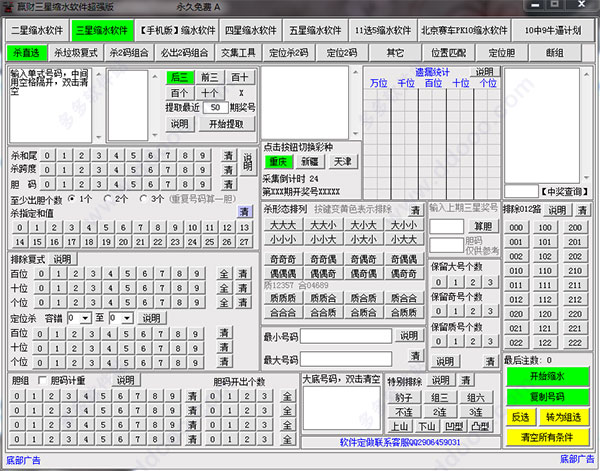Exclude 012路 pattern 111
This screenshot has width=600, height=471.
coord(545,285)
